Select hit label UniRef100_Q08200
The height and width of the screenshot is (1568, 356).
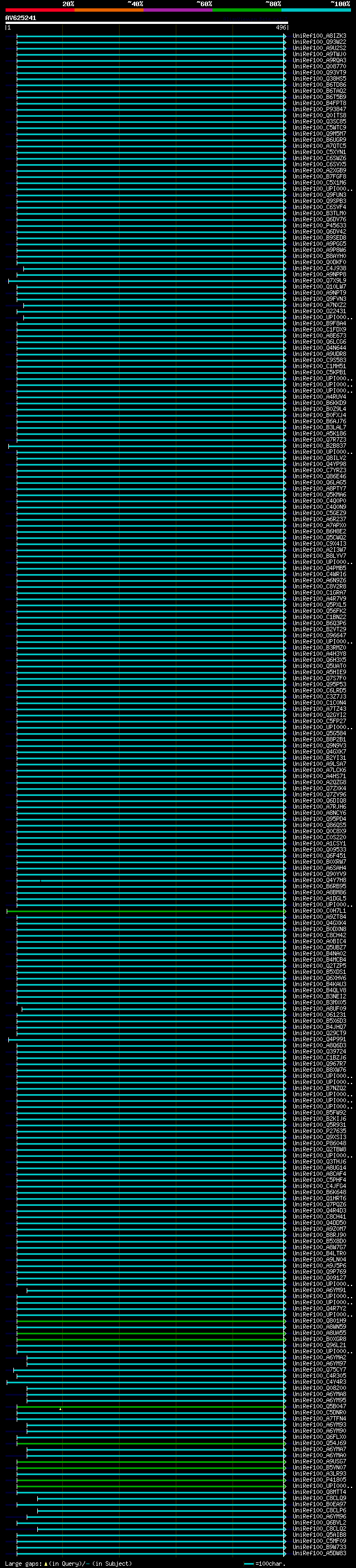point(319,1388)
